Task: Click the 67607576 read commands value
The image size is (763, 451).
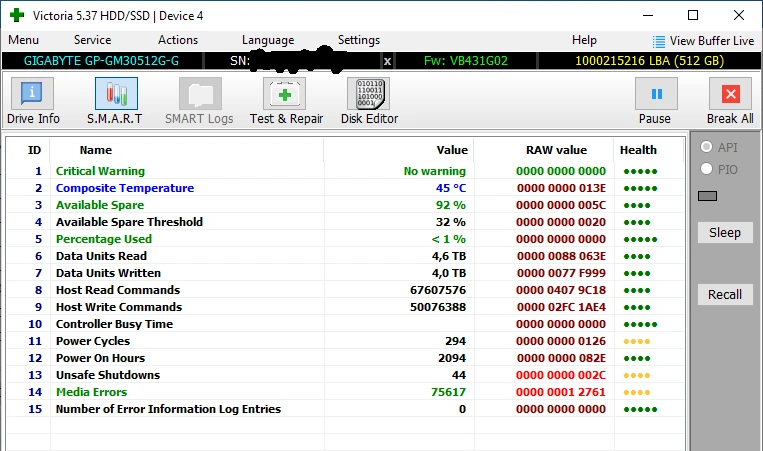Action: pos(438,290)
